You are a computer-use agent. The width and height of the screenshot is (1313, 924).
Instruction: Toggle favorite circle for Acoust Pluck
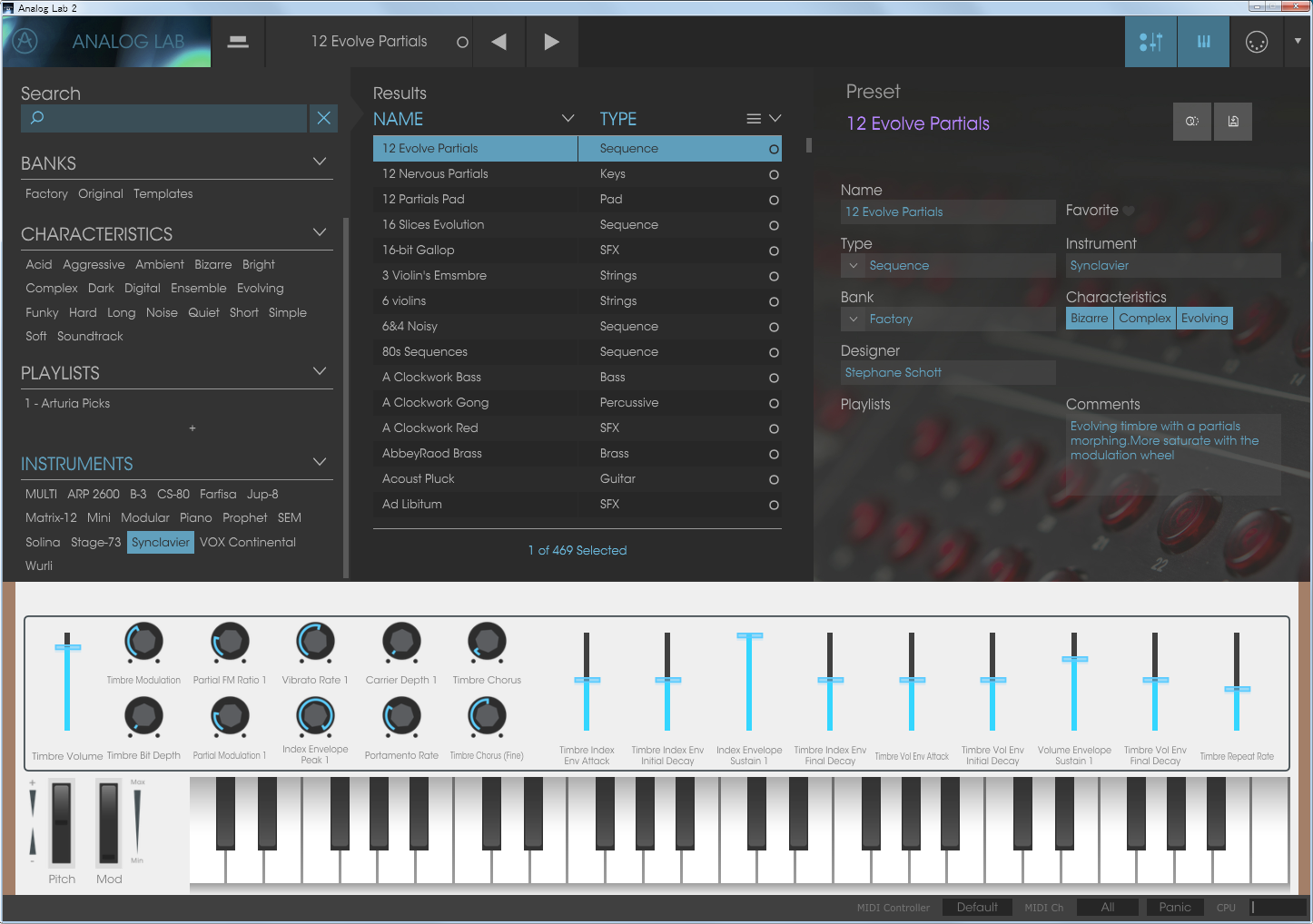(774, 479)
